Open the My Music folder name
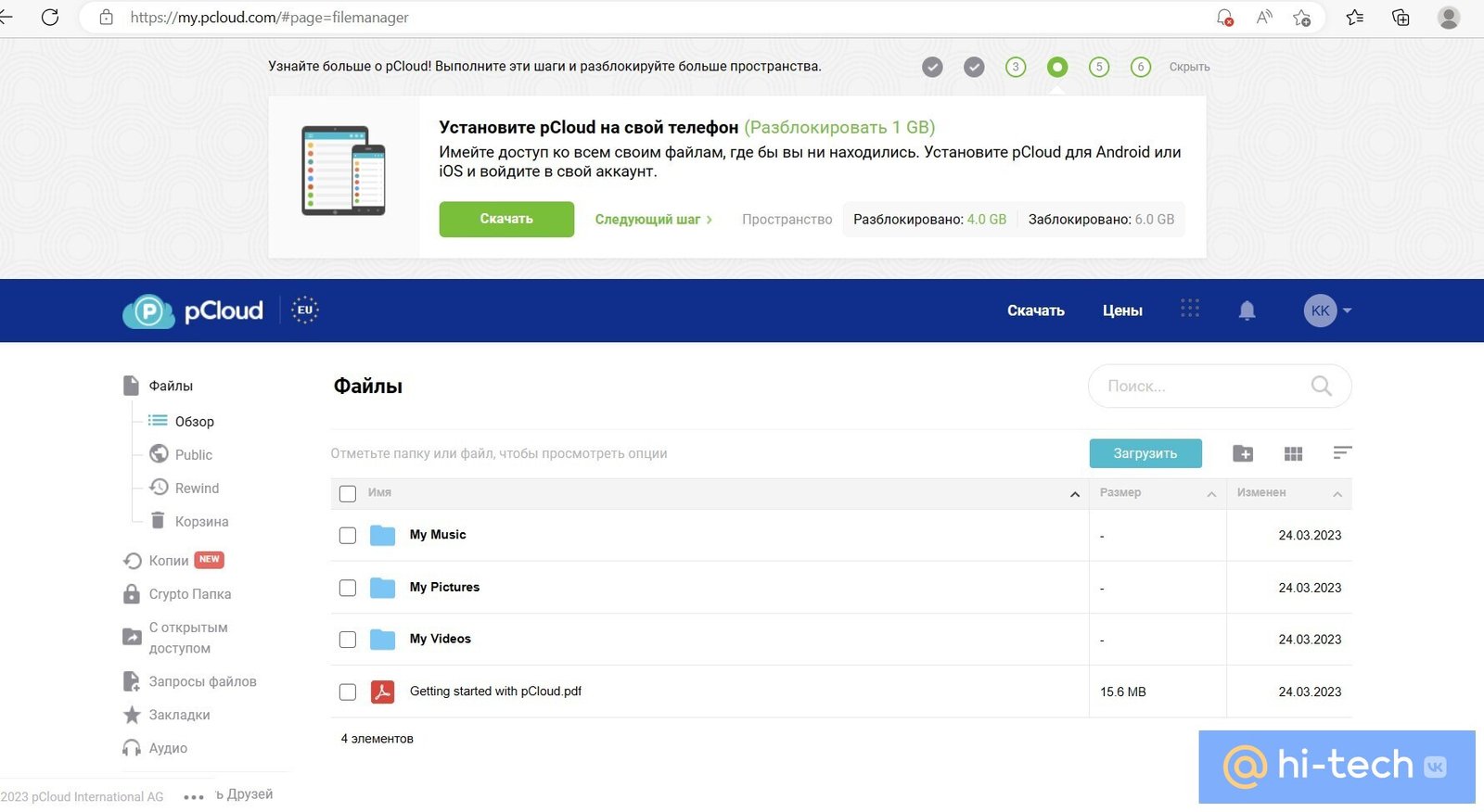Screen dimensions: 1484x812 (x=438, y=535)
